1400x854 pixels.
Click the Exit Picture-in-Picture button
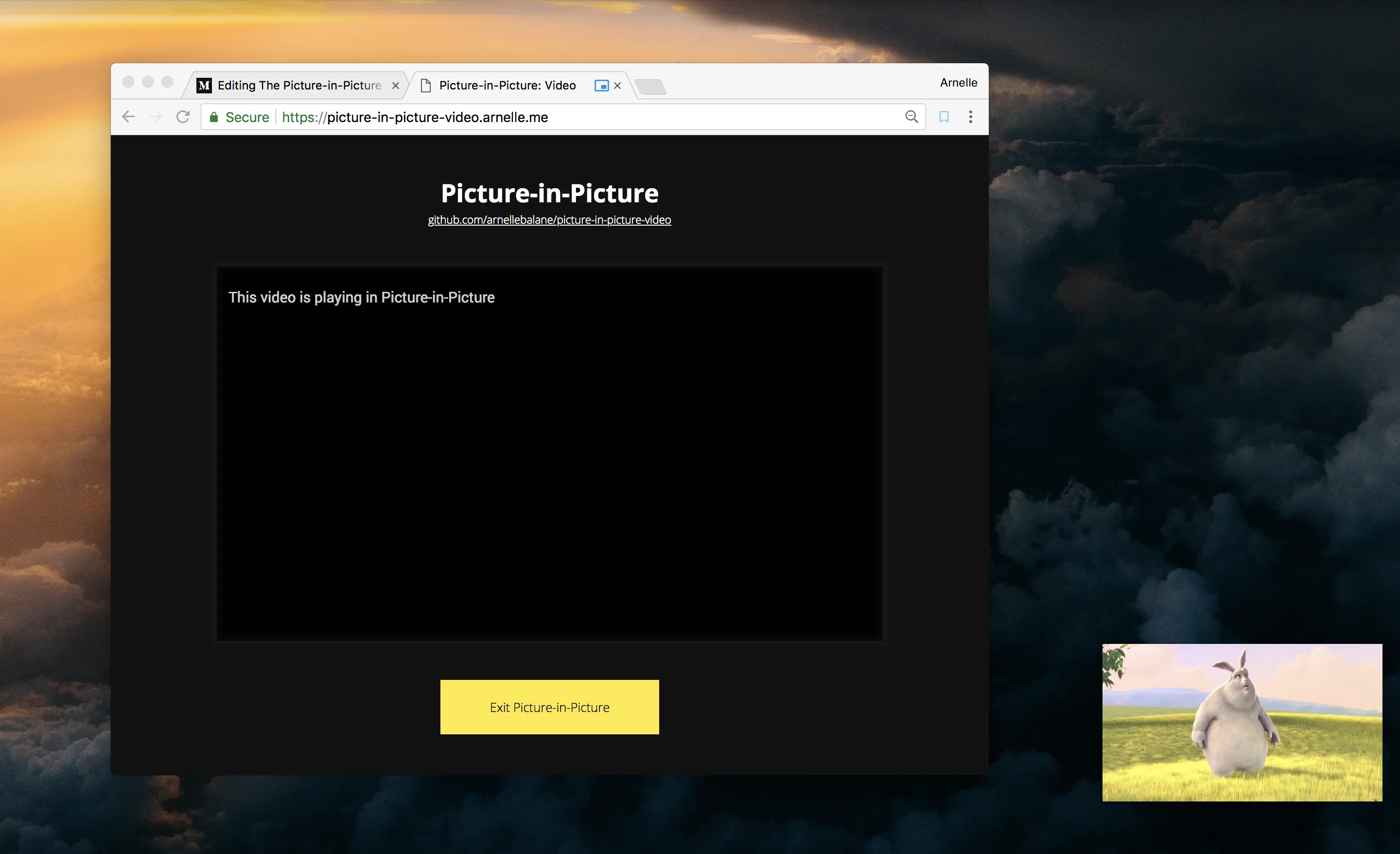(549, 707)
